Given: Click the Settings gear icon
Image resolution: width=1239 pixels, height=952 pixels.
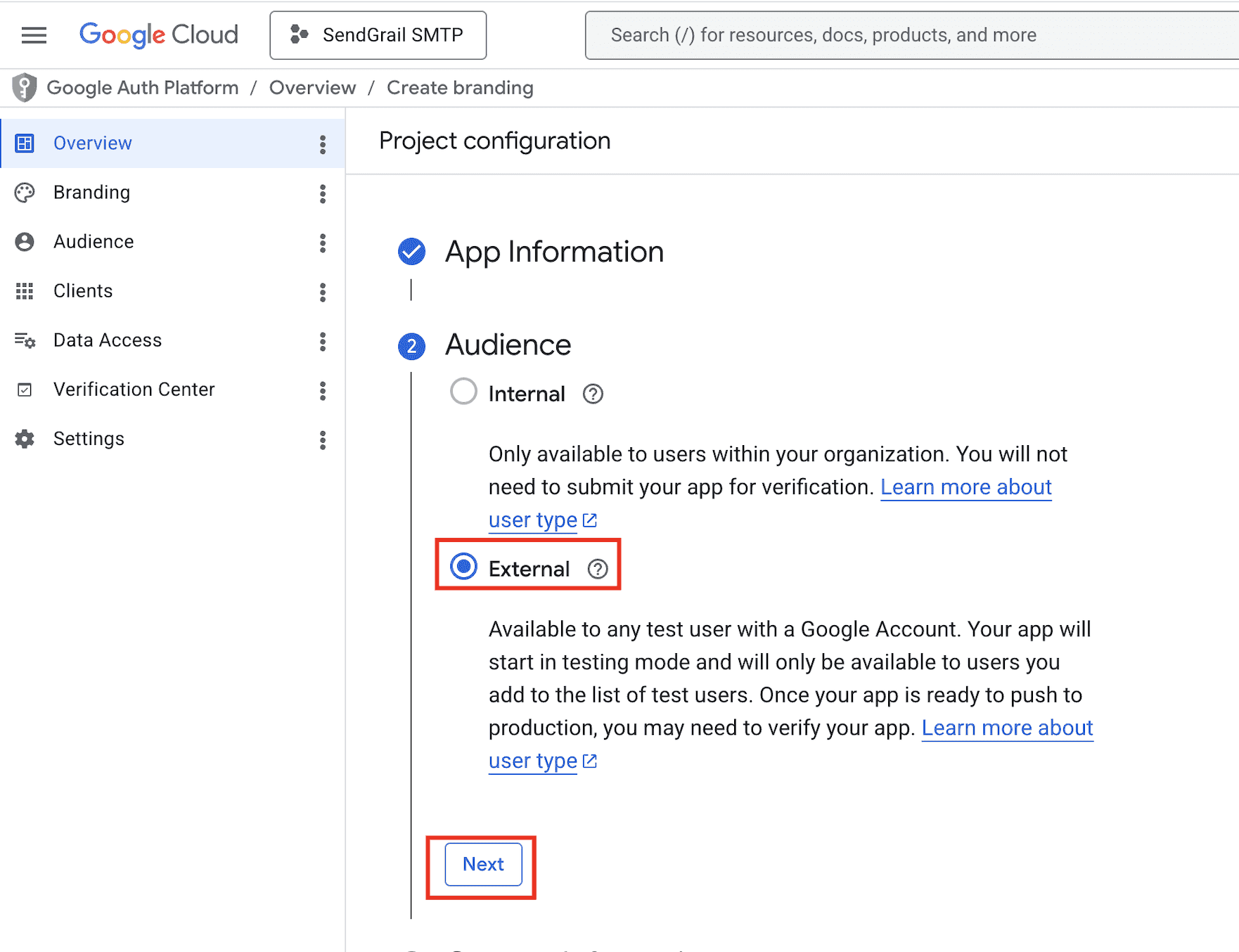Looking at the screenshot, I should point(25,439).
